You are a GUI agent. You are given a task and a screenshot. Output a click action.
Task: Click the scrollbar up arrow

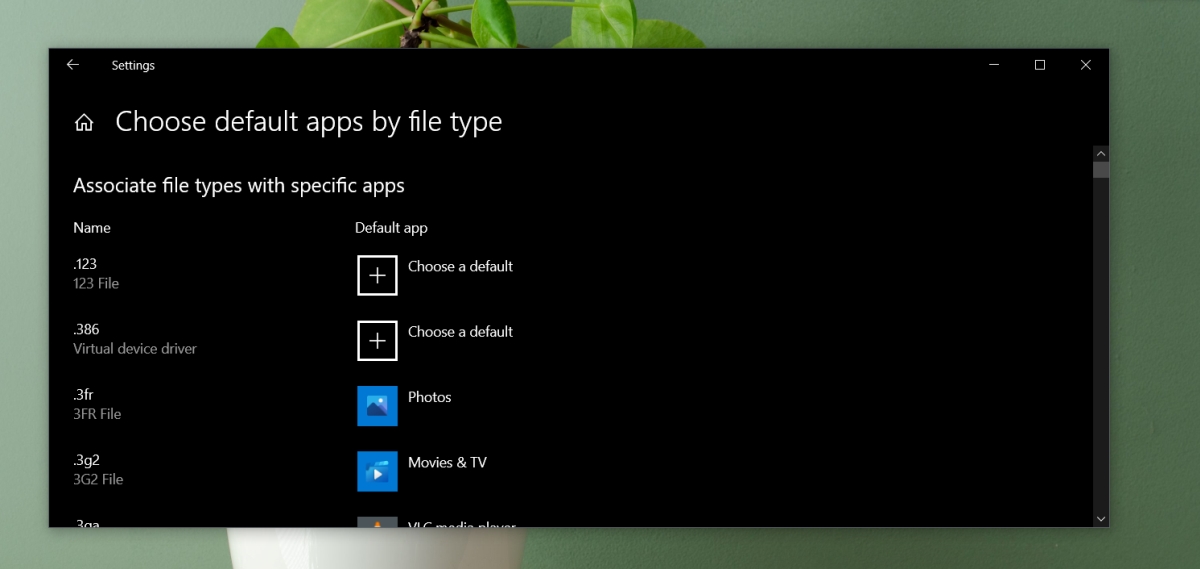pyautogui.click(x=1101, y=154)
